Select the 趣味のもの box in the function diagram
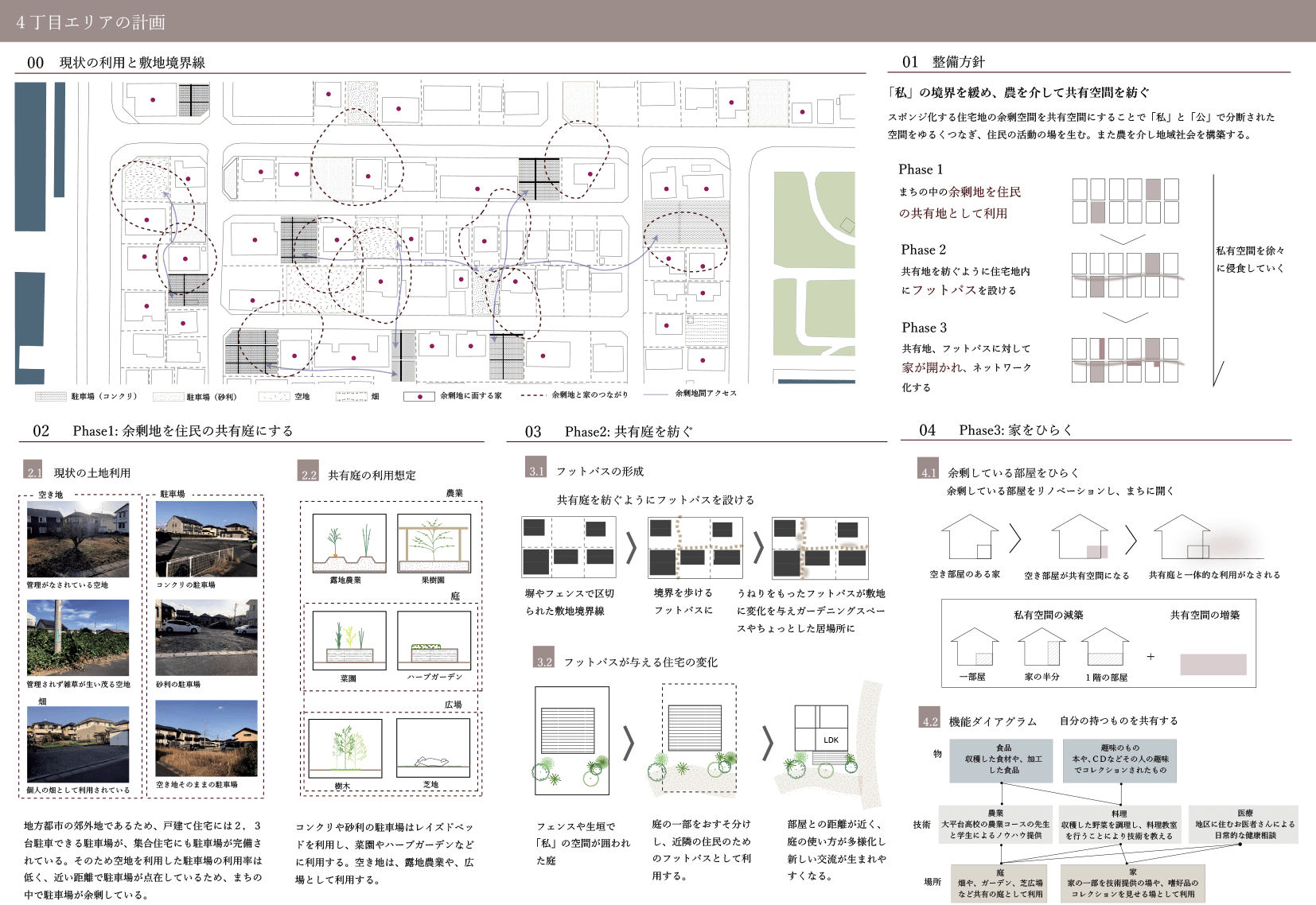This screenshot has width=1316, height=905. pyautogui.click(x=1119, y=760)
